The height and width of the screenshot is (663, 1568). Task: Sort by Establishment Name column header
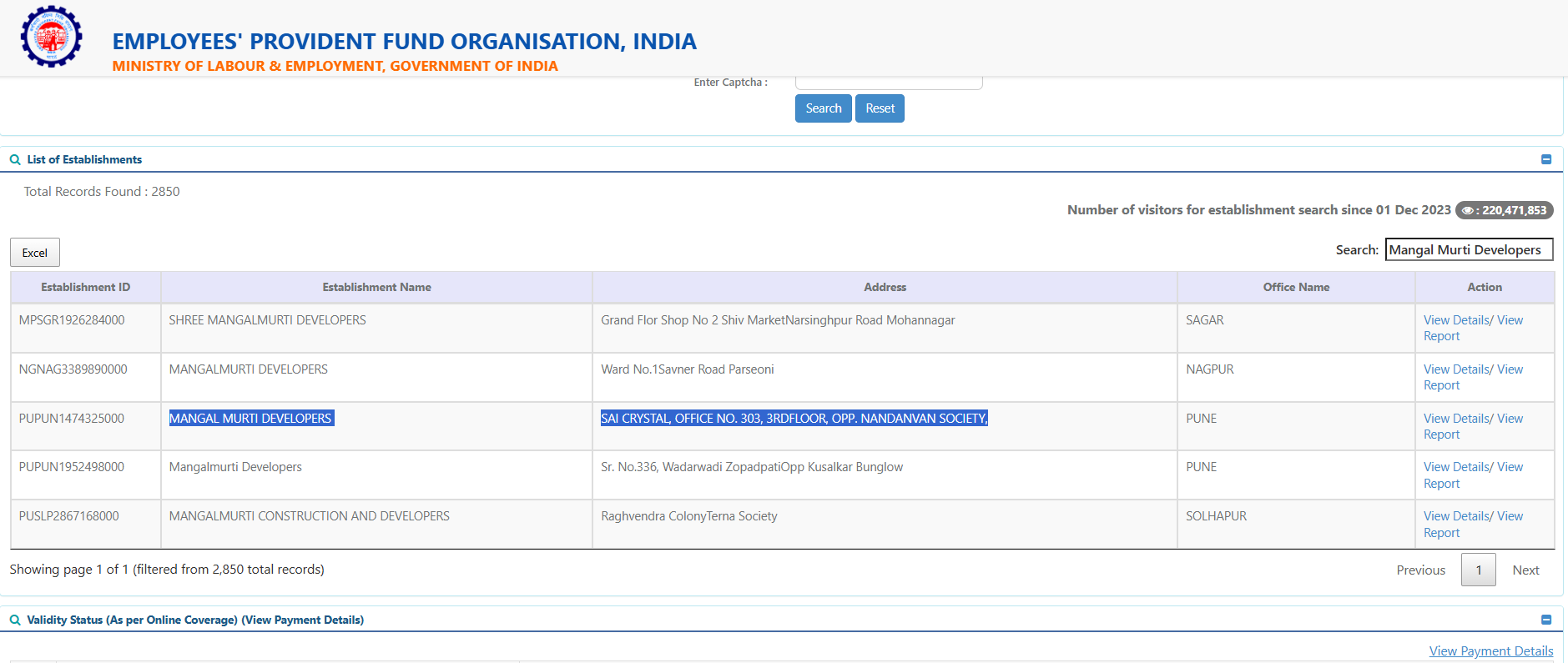click(x=376, y=287)
